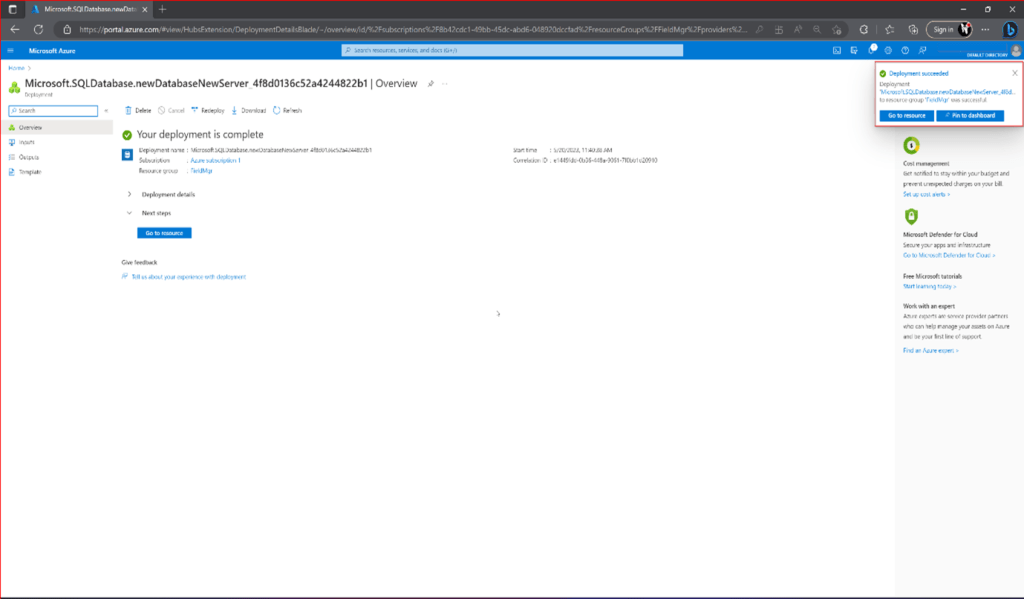Click Delete in the deployment toolbar
This screenshot has width=1024, height=599.
point(138,110)
